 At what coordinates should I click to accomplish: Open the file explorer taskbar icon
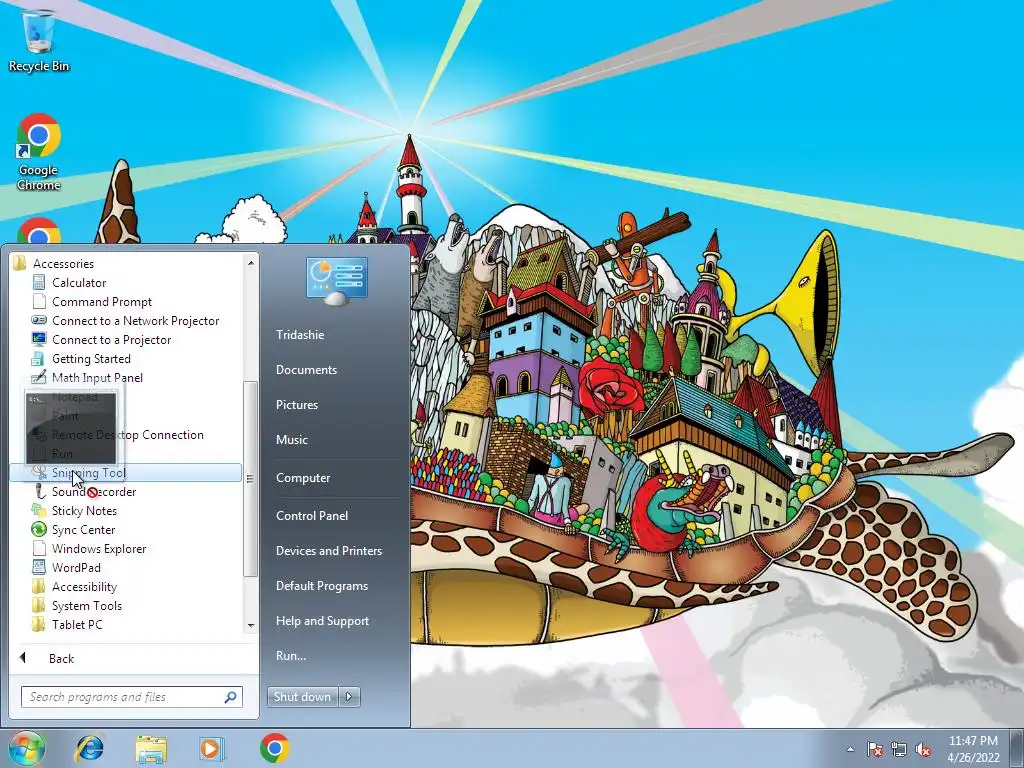[x=151, y=748]
